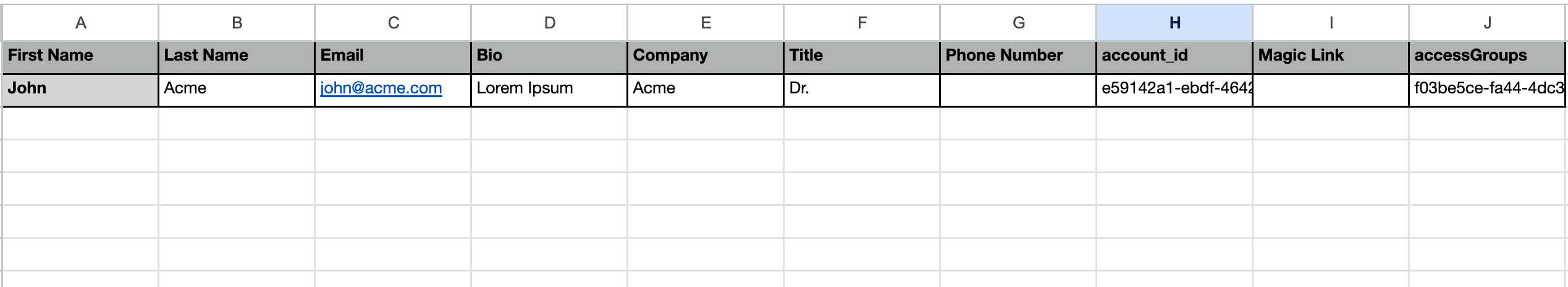Click the accessGroups header cell
This screenshot has height=287, width=1568.
1487,56
